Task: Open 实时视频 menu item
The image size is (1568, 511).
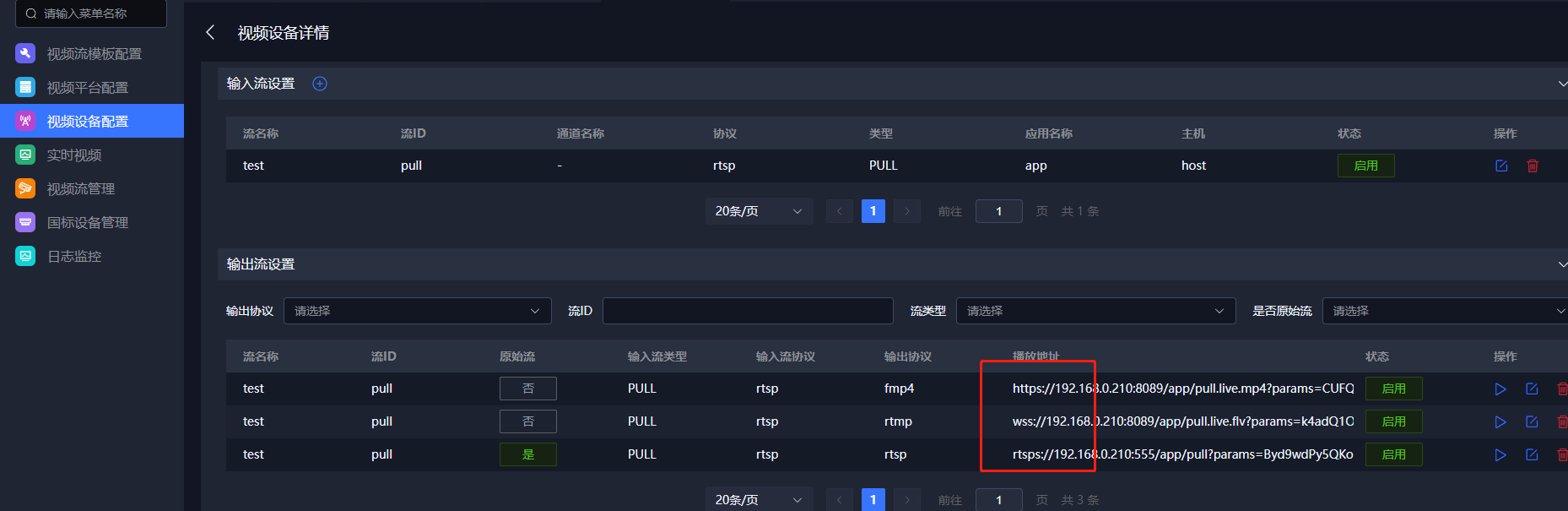Action: [x=92, y=155]
